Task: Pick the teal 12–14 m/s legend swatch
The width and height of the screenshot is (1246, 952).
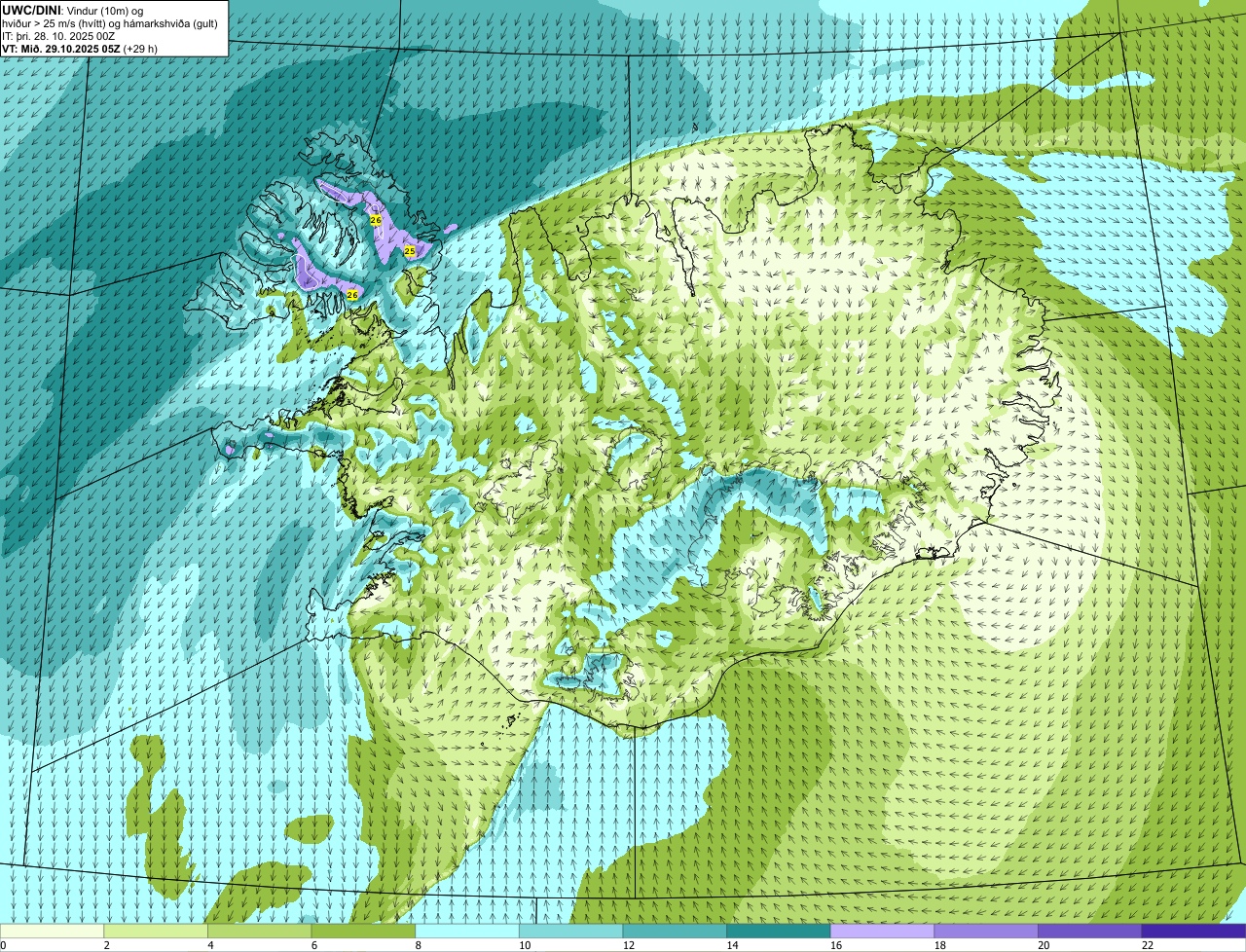Action: 675,931
